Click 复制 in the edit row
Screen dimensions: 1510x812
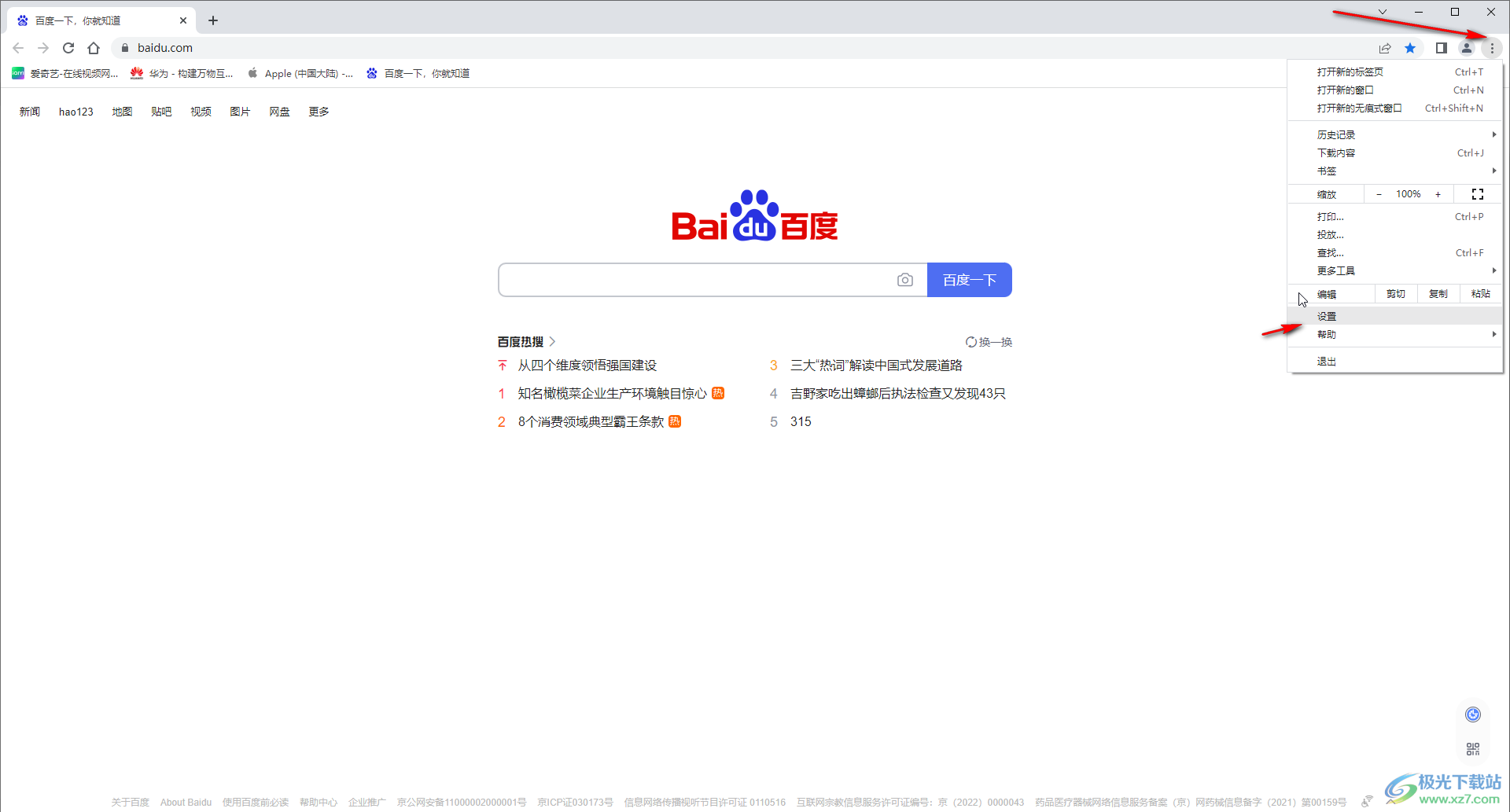click(1438, 294)
